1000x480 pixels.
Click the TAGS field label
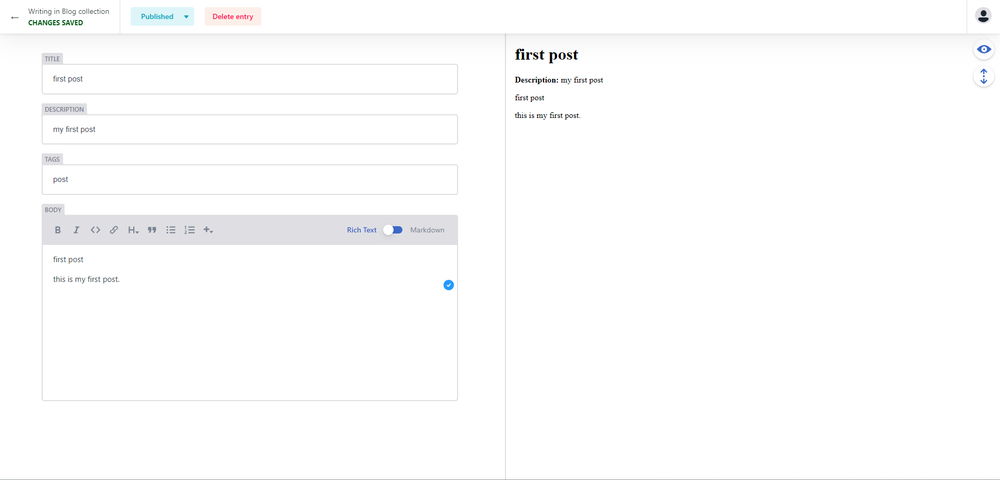coord(53,159)
